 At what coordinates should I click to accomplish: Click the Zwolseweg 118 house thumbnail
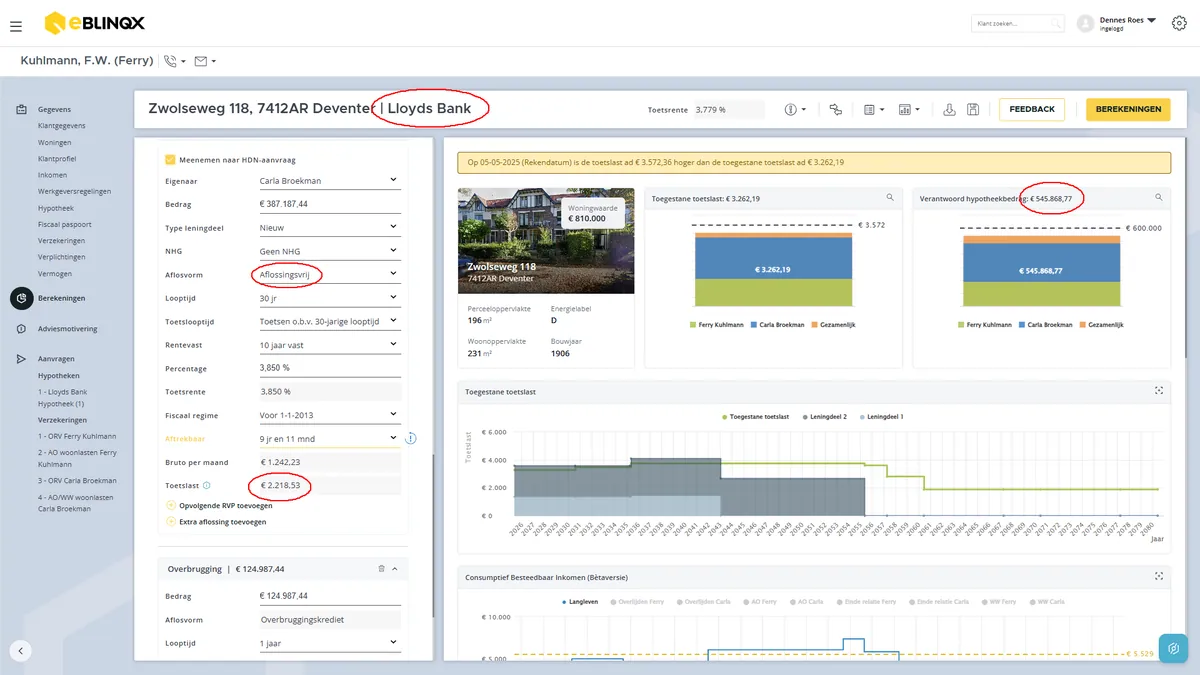546,241
